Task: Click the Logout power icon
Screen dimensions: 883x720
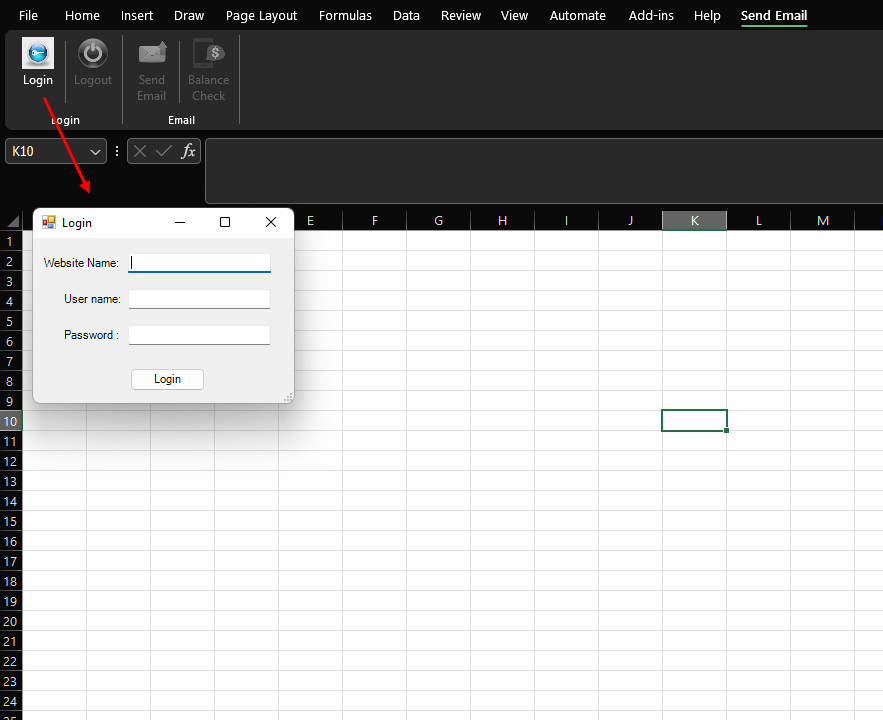Action: pyautogui.click(x=93, y=54)
